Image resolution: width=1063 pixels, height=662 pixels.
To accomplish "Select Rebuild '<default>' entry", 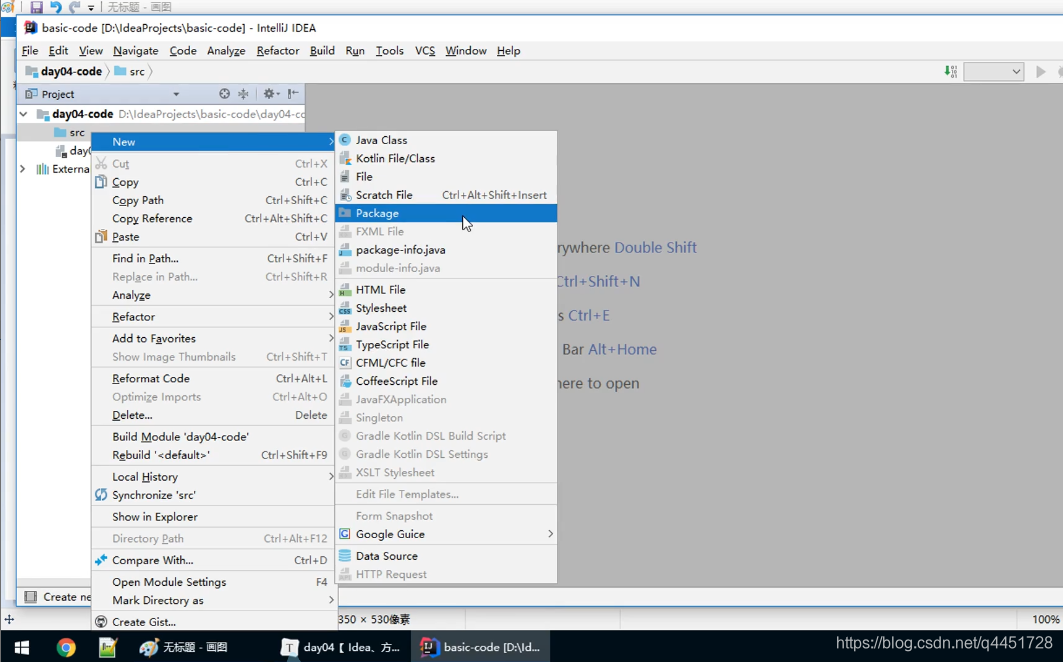I will [213, 456].
